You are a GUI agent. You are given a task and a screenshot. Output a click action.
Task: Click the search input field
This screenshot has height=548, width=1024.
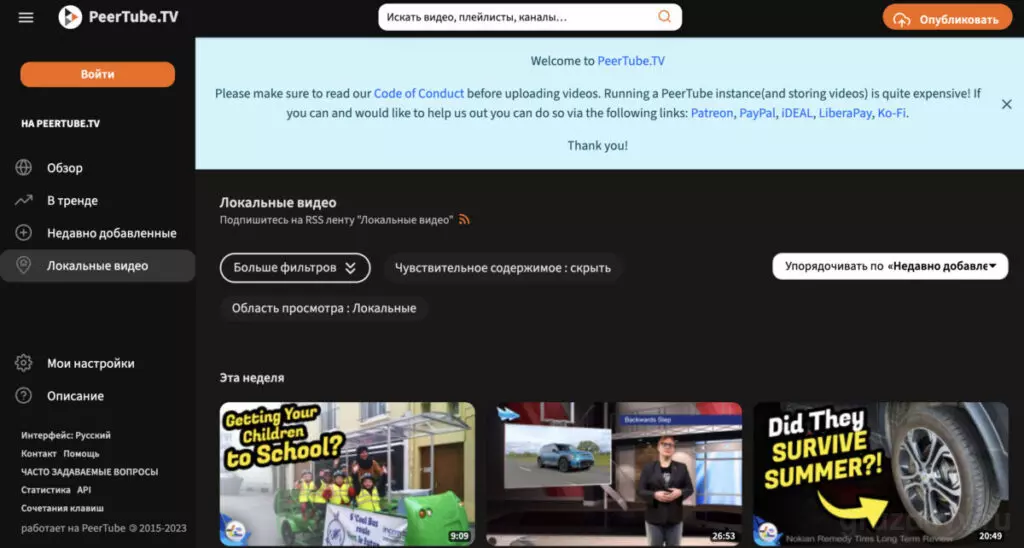519,17
